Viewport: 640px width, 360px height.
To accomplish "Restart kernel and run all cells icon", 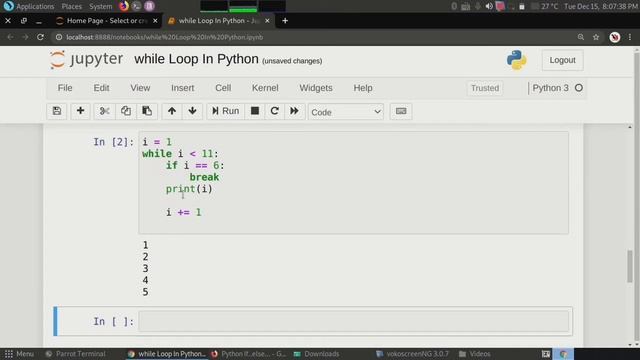I will pos(294,111).
